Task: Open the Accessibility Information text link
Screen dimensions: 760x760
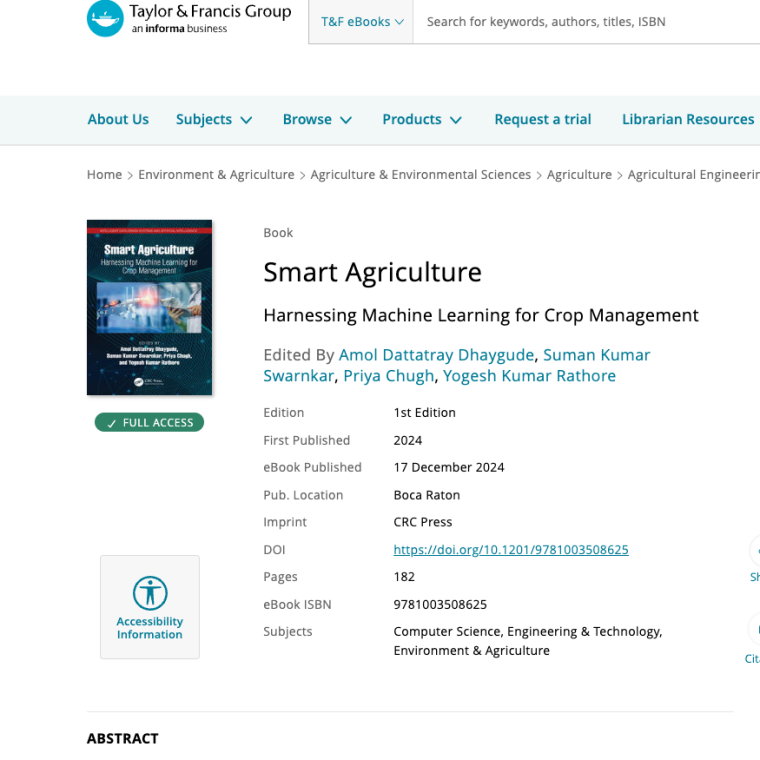Action: pos(150,628)
